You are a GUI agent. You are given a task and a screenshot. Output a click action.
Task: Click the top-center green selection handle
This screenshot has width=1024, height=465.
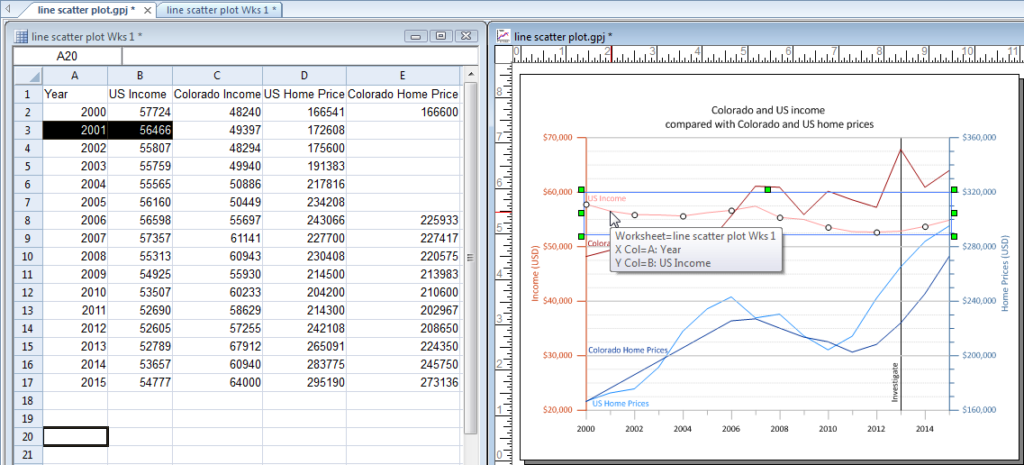tap(767, 189)
